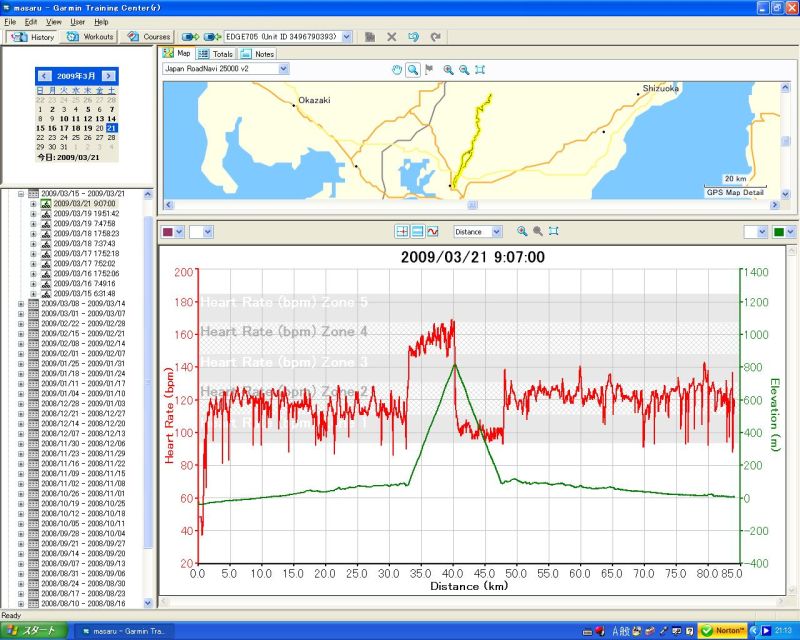Go to next month in calendar
Screen dimensions: 800x640
click(x=108, y=76)
